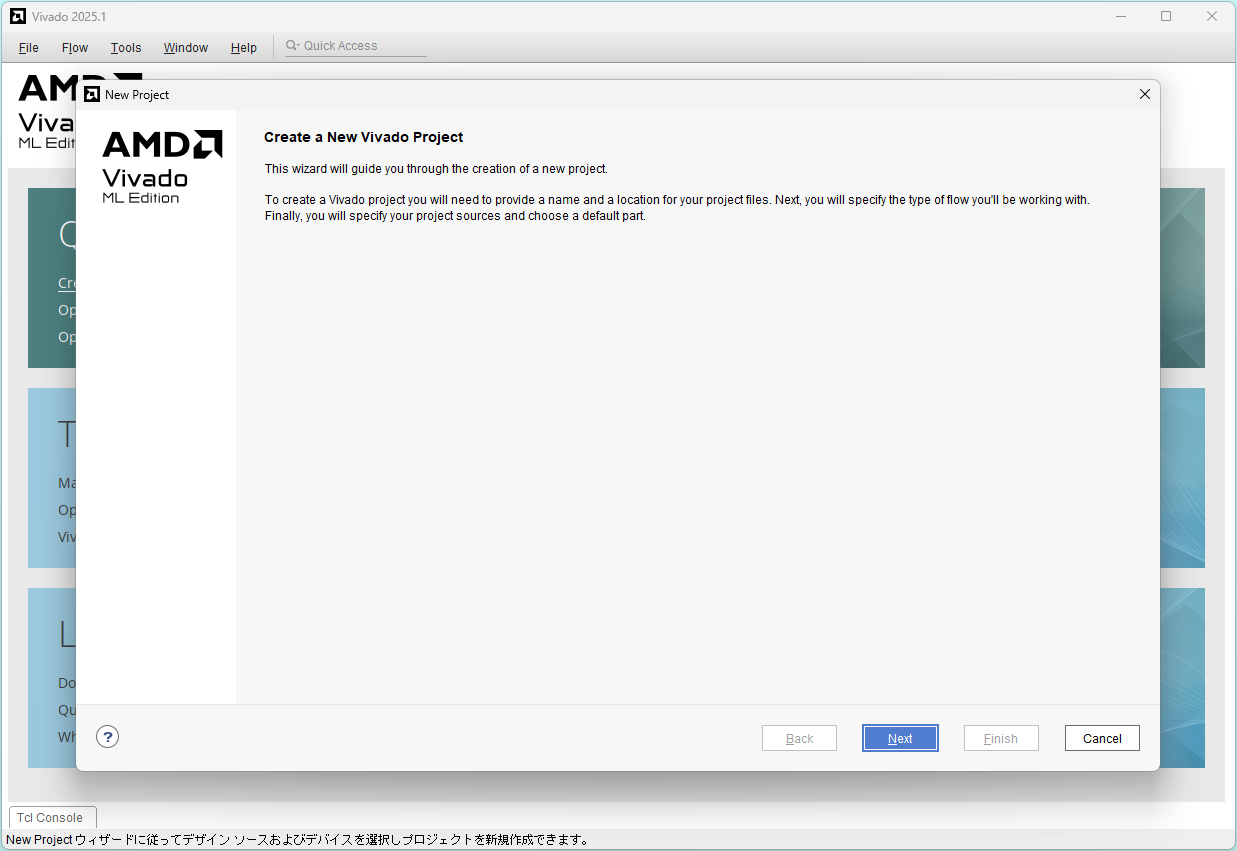The width and height of the screenshot is (1237, 851).
Task: Close the New Project dialog with X
Action: pyautogui.click(x=1145, y=94)
